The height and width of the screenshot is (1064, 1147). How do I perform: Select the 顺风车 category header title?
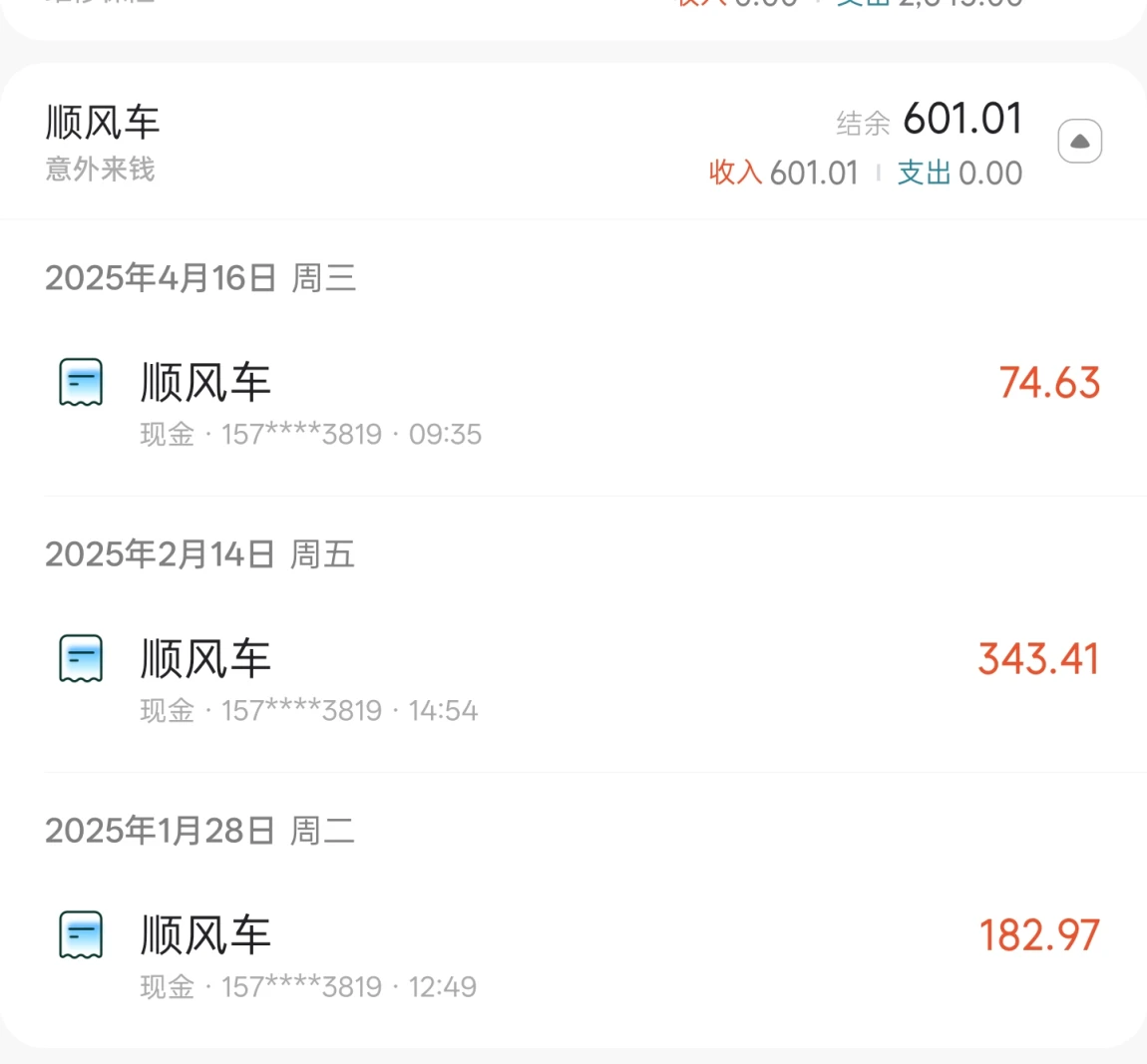point(103,122)
